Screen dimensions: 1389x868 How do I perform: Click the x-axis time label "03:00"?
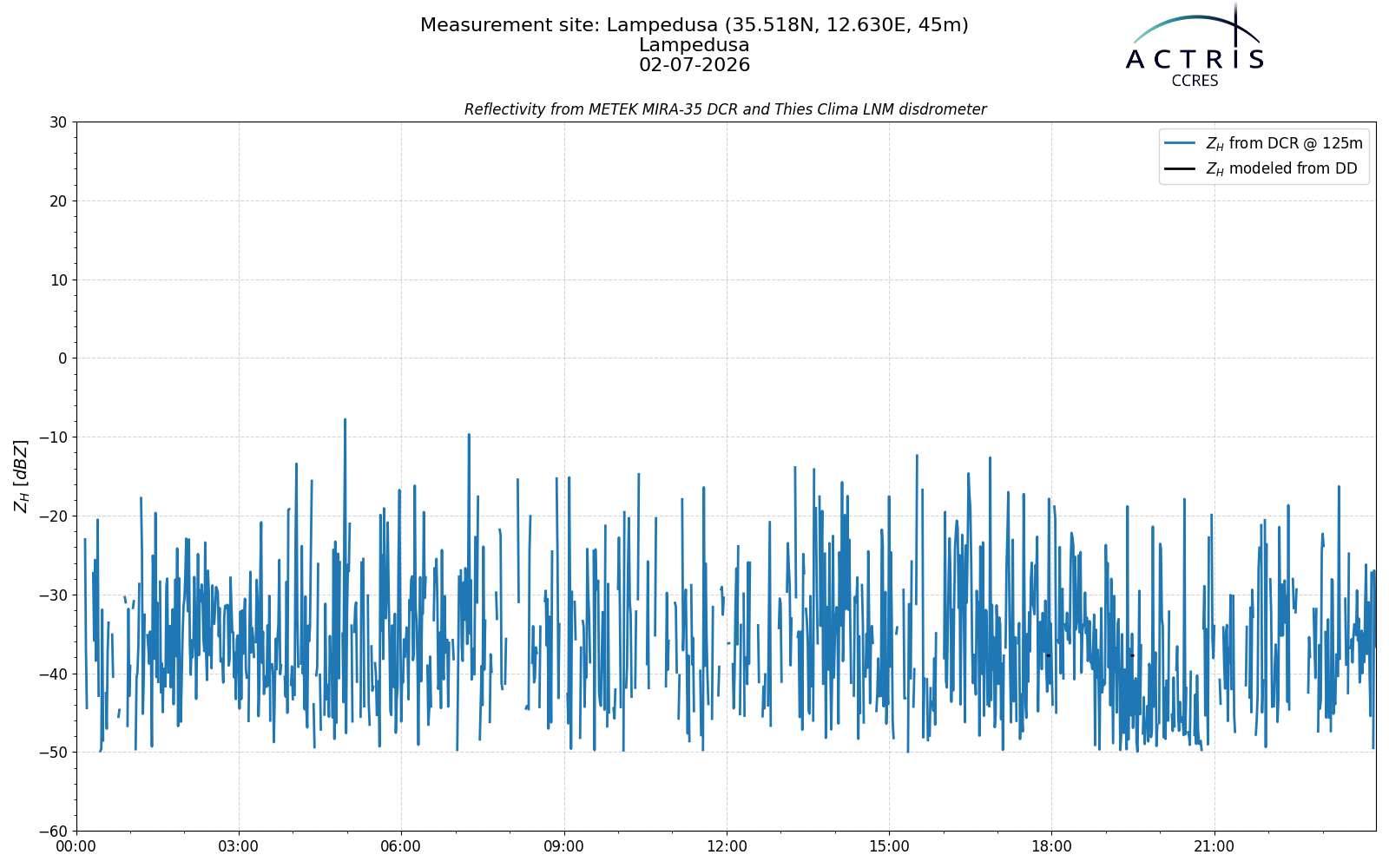239,846
